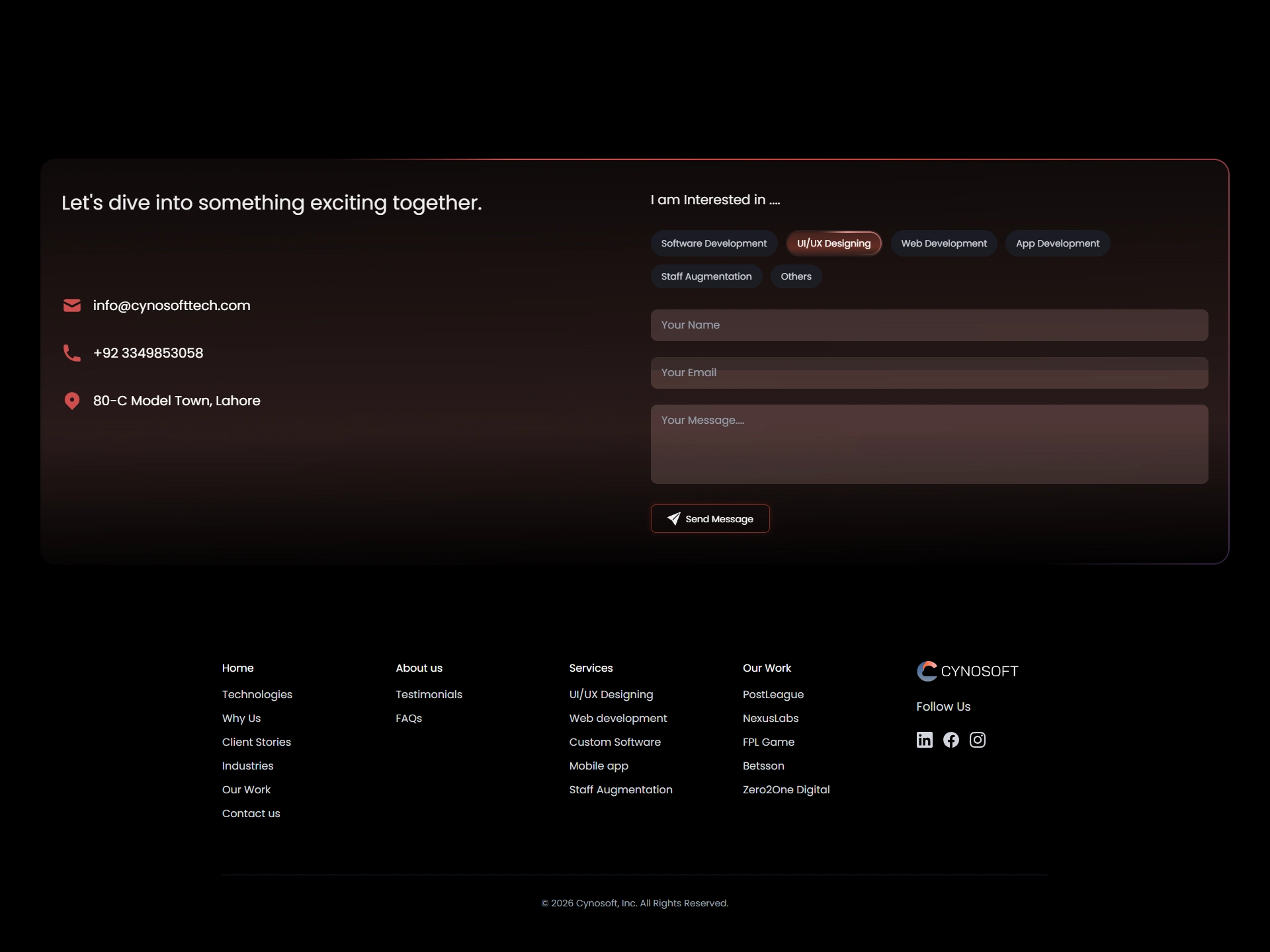Image resolution: width=1270 pixels, height=952 pixels.
Task: Select the Software Development interest chip
Action: point(713,243)
